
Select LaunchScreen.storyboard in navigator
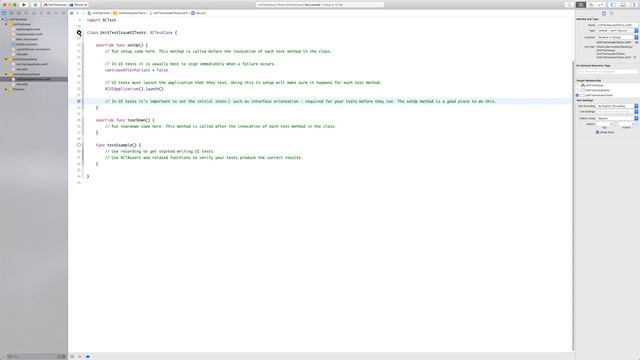point(33,49)
